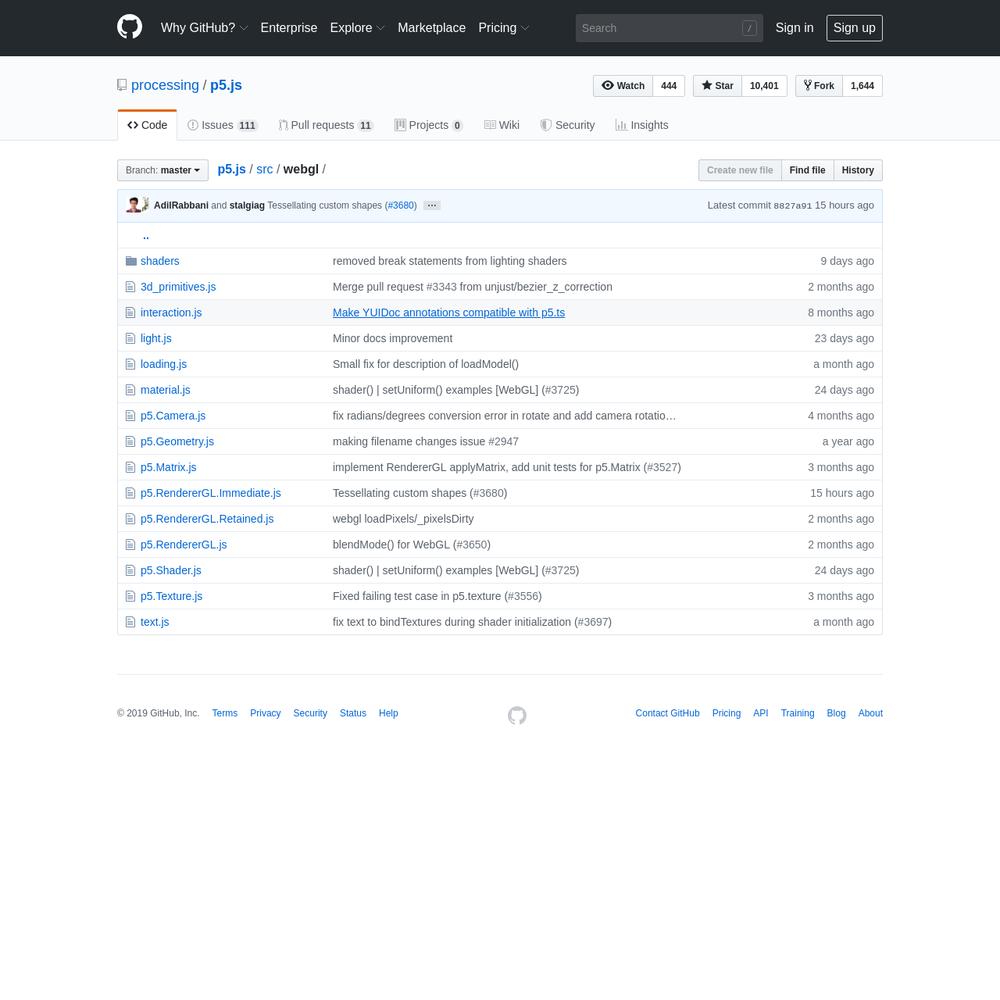Click the repository icon beside processing
Viewport: 1000px width, 1000px height.
click(122, 85)
